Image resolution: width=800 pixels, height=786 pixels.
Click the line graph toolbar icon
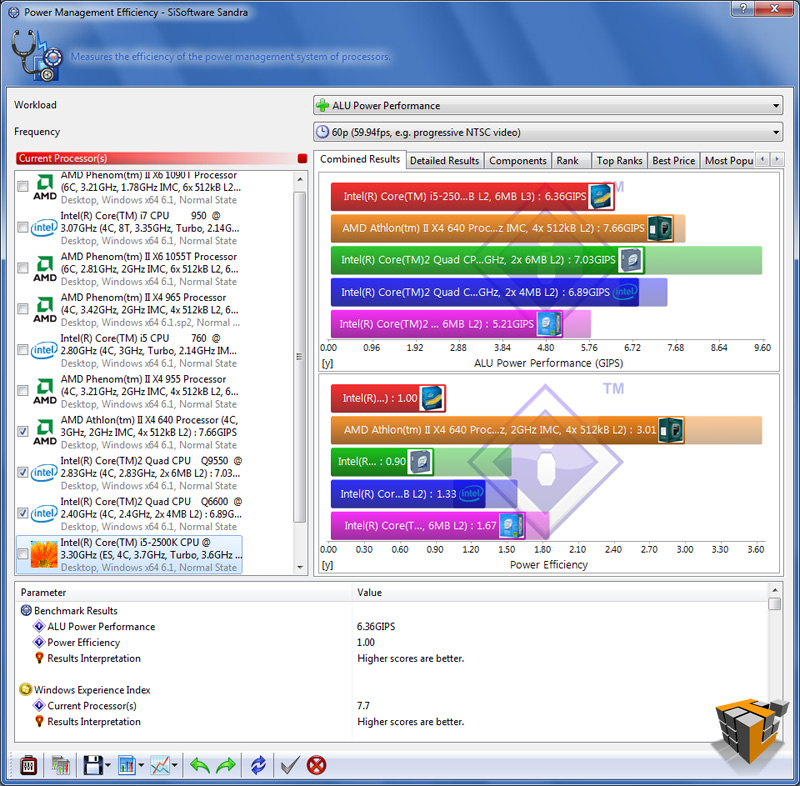click(160, 765)
